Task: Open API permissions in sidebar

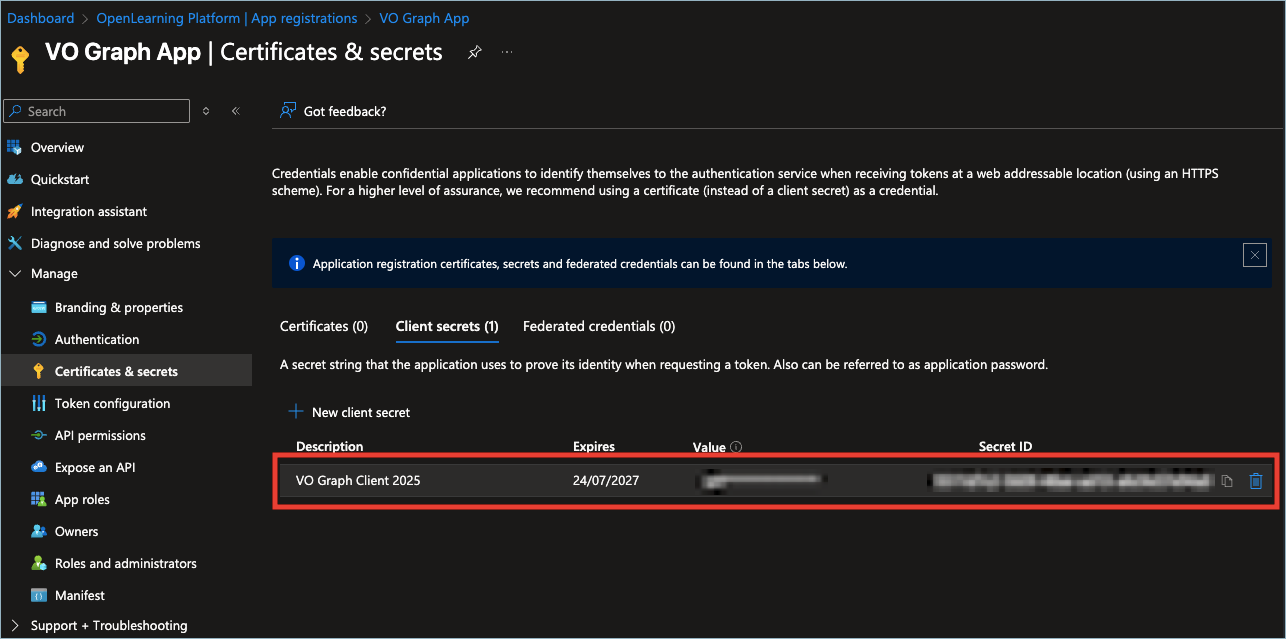Action: [100, 435]
